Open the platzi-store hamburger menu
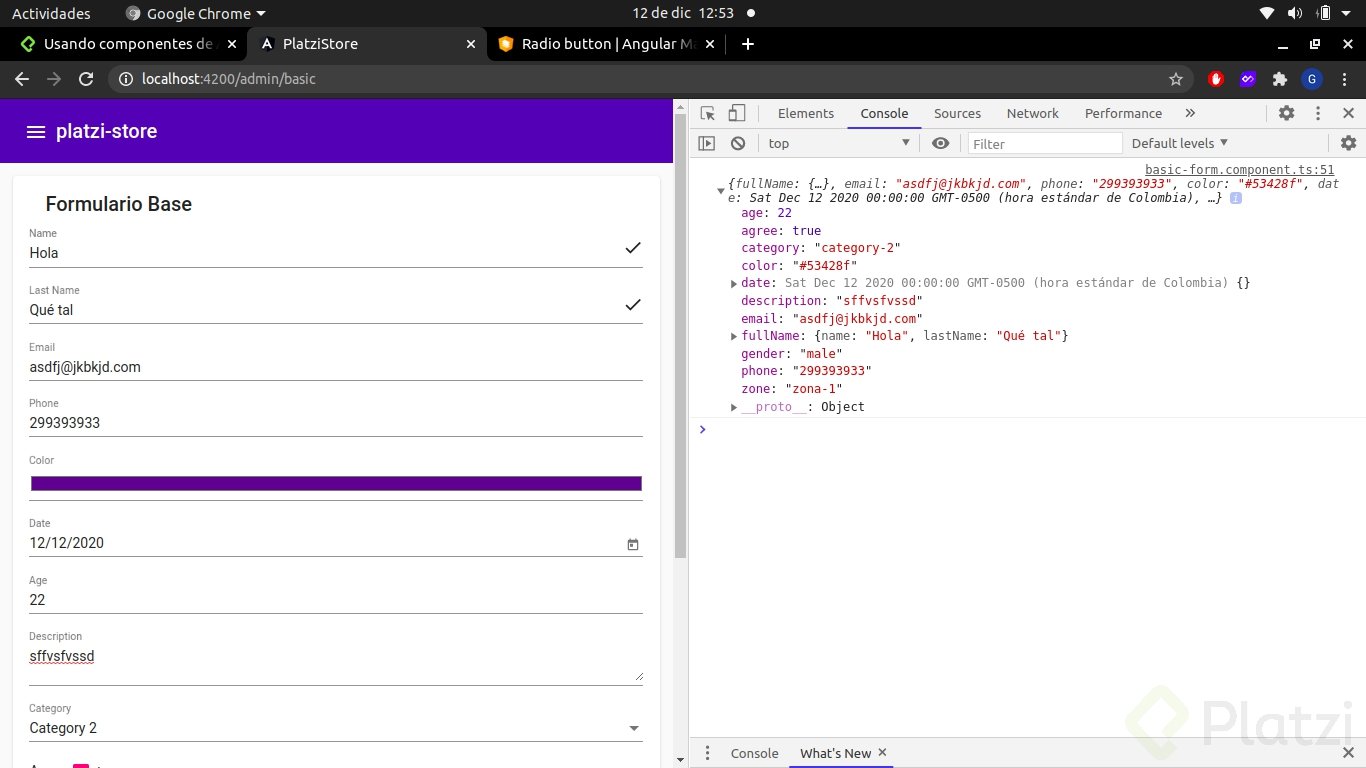1366x768 pixels. (x=36, y=131)
